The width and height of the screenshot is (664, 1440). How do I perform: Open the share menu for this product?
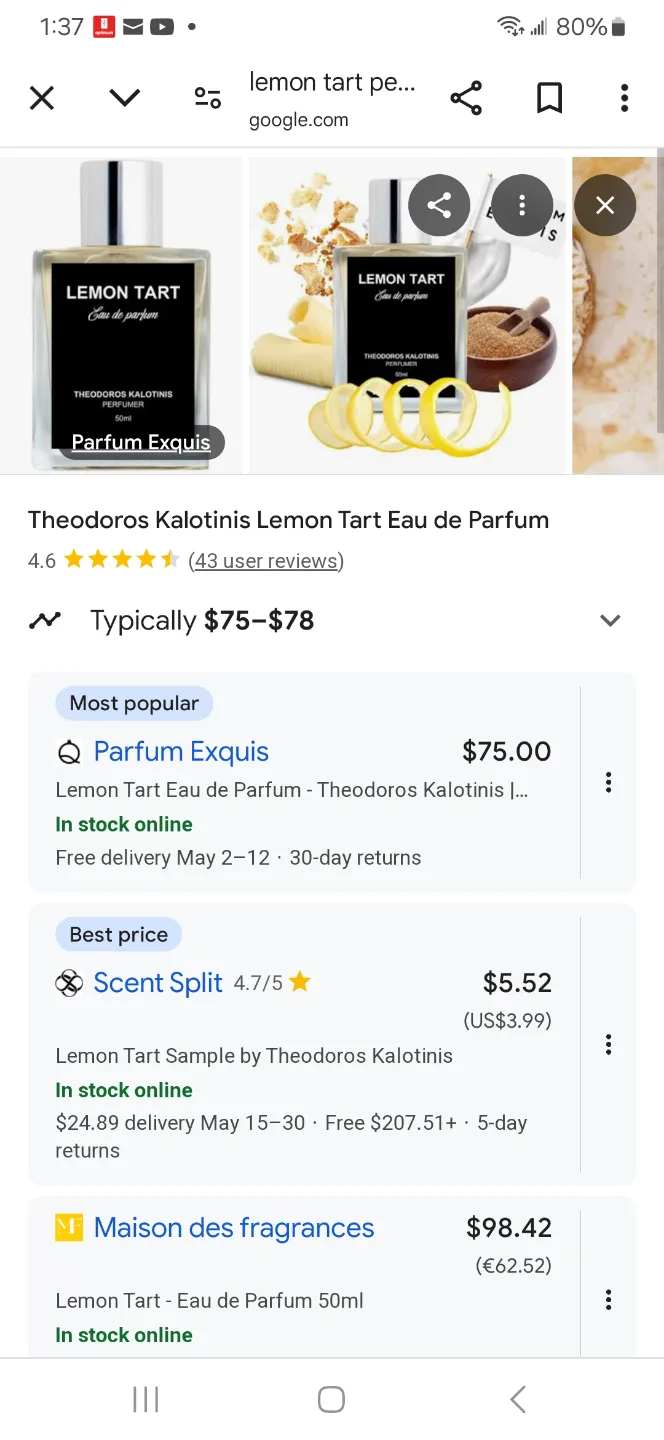[x=466, y=97]
